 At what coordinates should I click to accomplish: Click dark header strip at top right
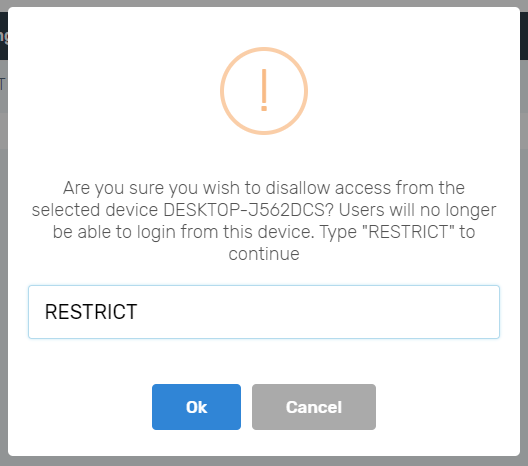click(524, 36)
